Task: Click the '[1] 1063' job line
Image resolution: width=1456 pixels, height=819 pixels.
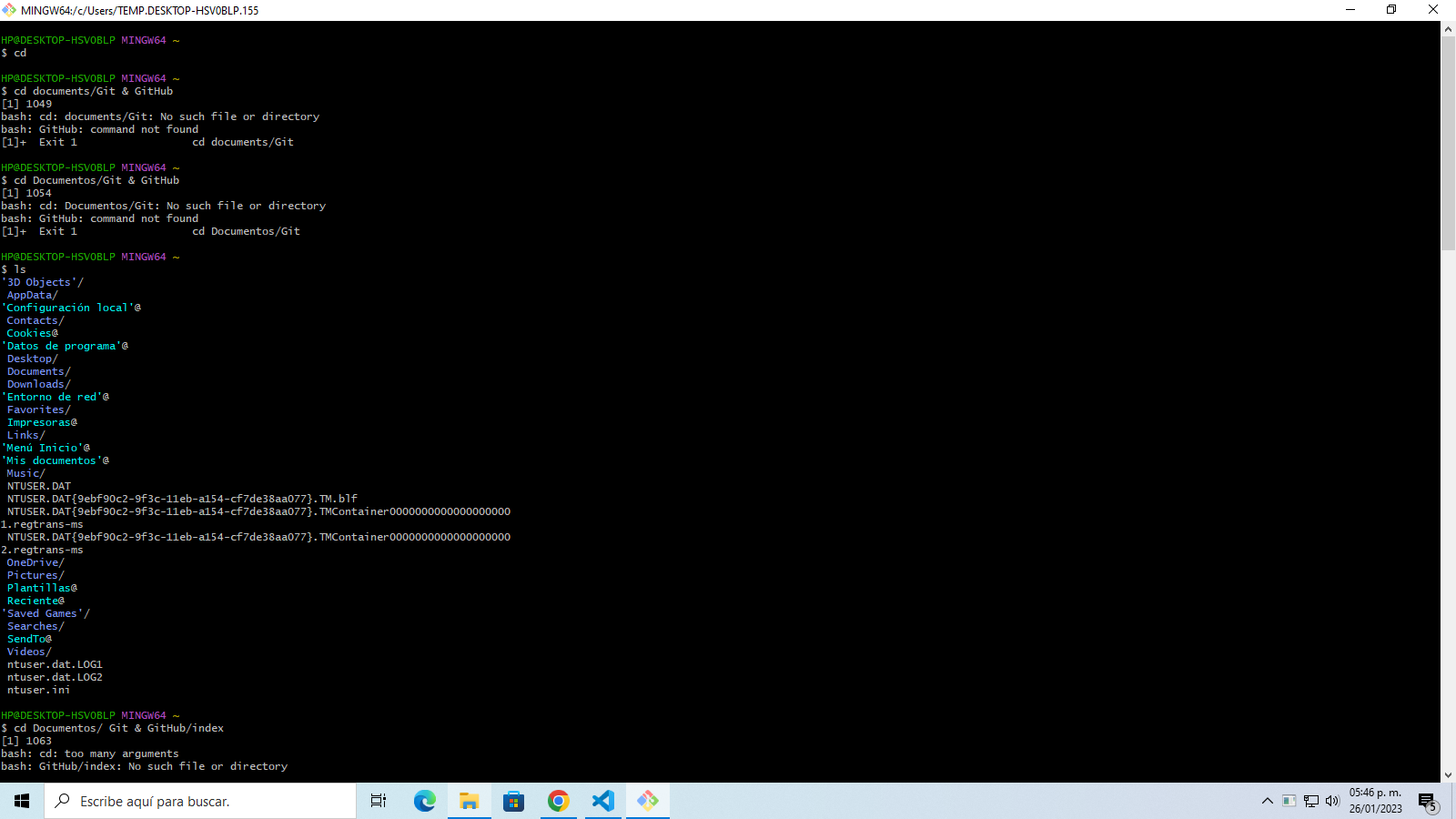Action: 26,741
